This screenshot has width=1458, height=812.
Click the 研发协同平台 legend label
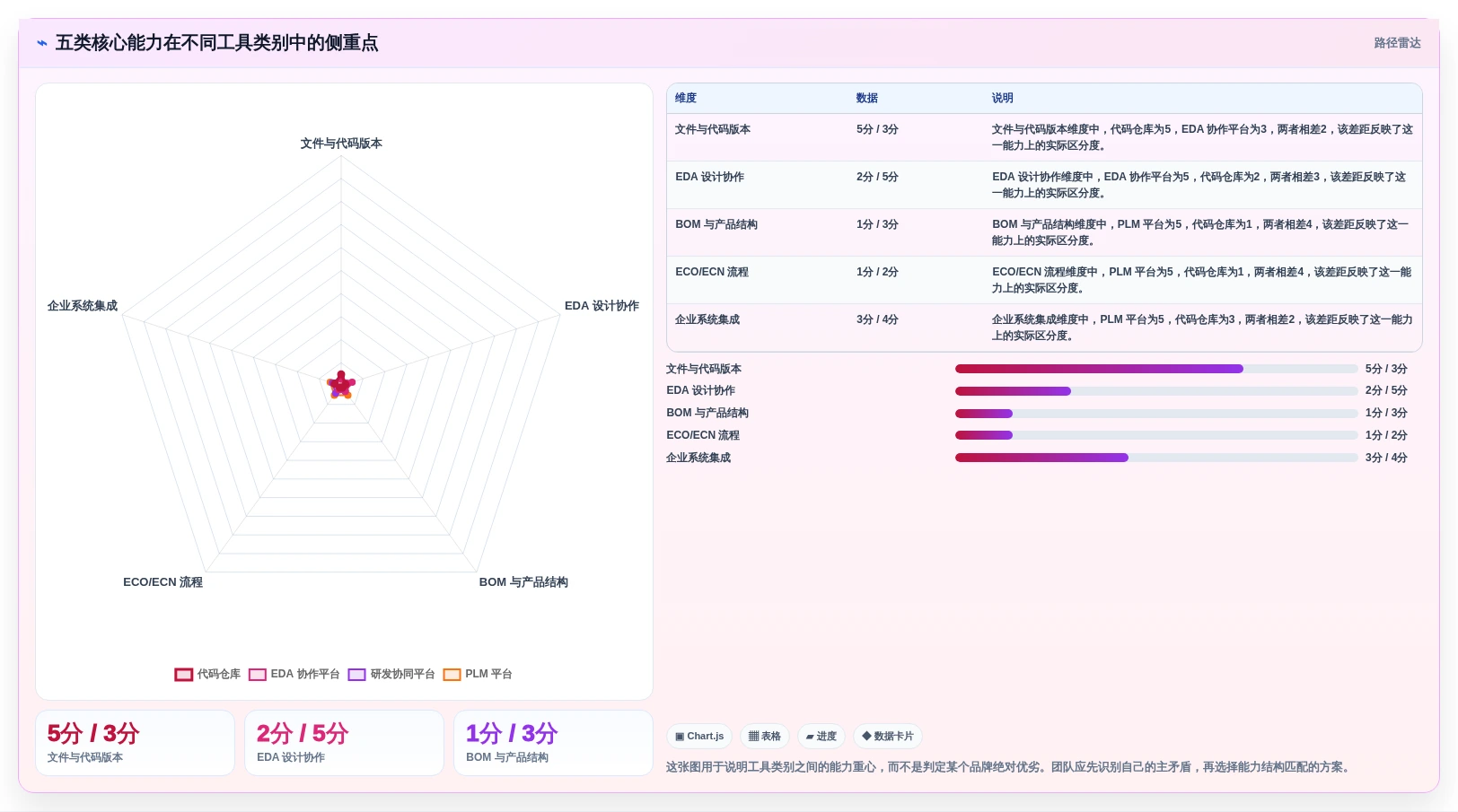click(403, 674)
